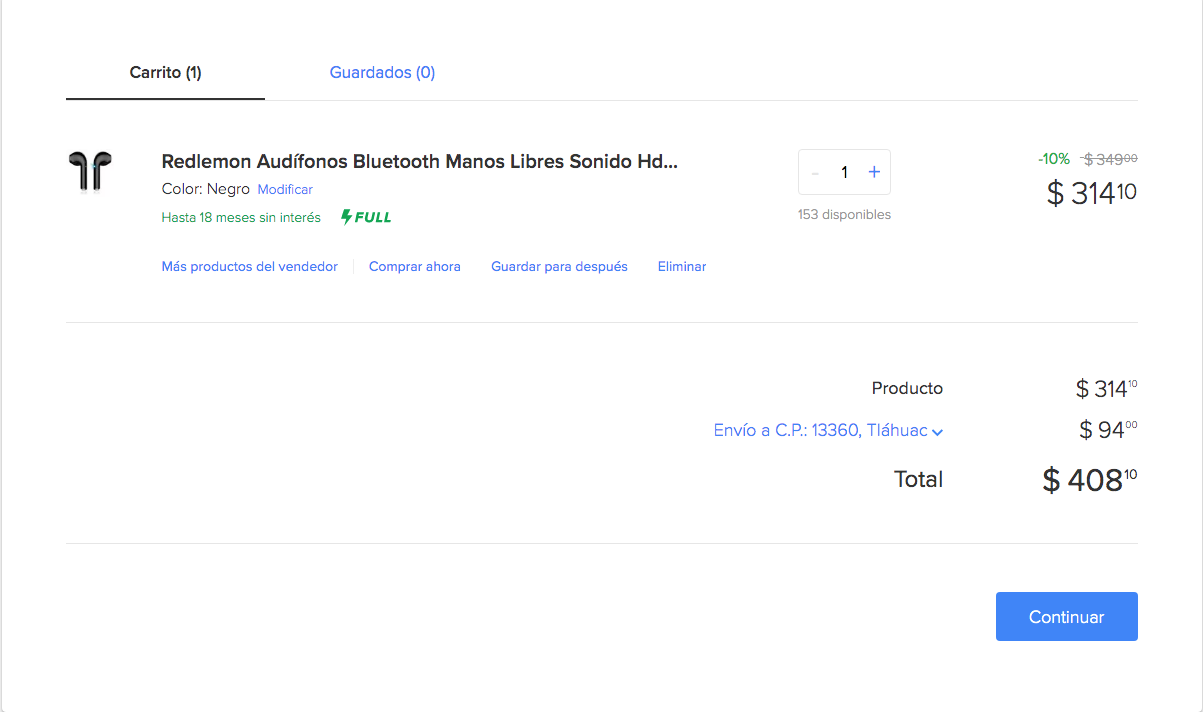Open the Guardados (0) tab
The height and width of the screenshot is (712, 1203).
click(x=382, y=73)
